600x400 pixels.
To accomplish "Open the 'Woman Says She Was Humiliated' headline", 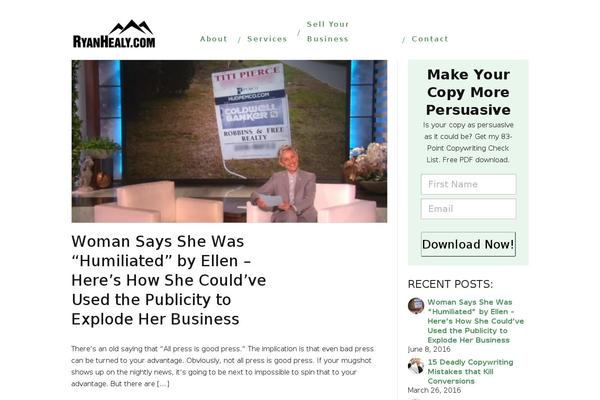I will (168, 280).
